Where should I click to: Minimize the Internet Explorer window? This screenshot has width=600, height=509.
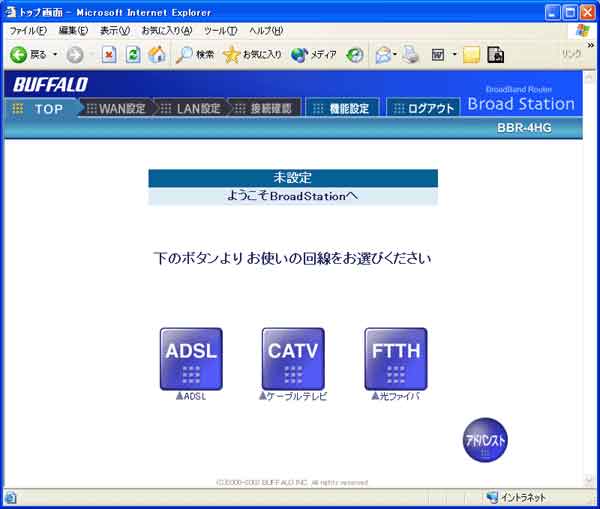(x=552, y=13)
